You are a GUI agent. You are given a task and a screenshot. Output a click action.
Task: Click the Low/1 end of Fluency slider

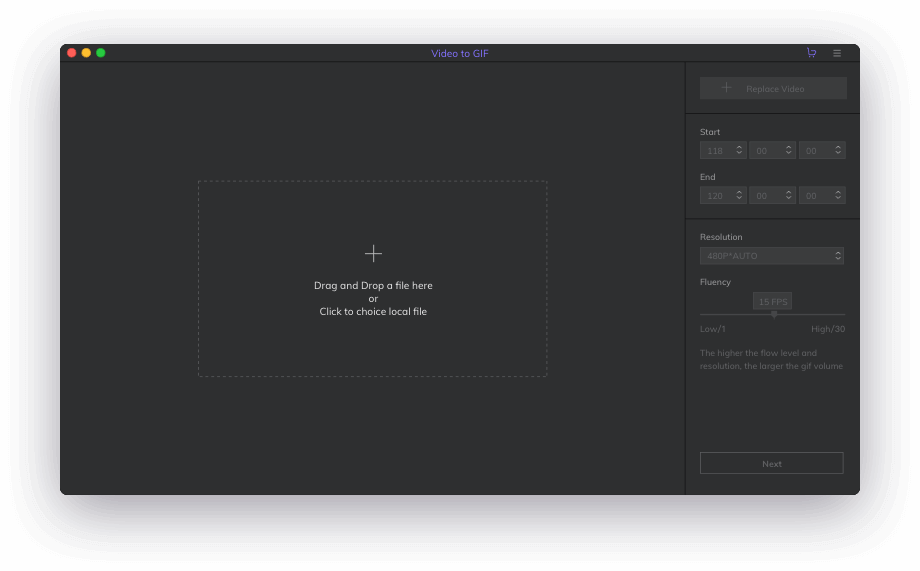[702, 315]
